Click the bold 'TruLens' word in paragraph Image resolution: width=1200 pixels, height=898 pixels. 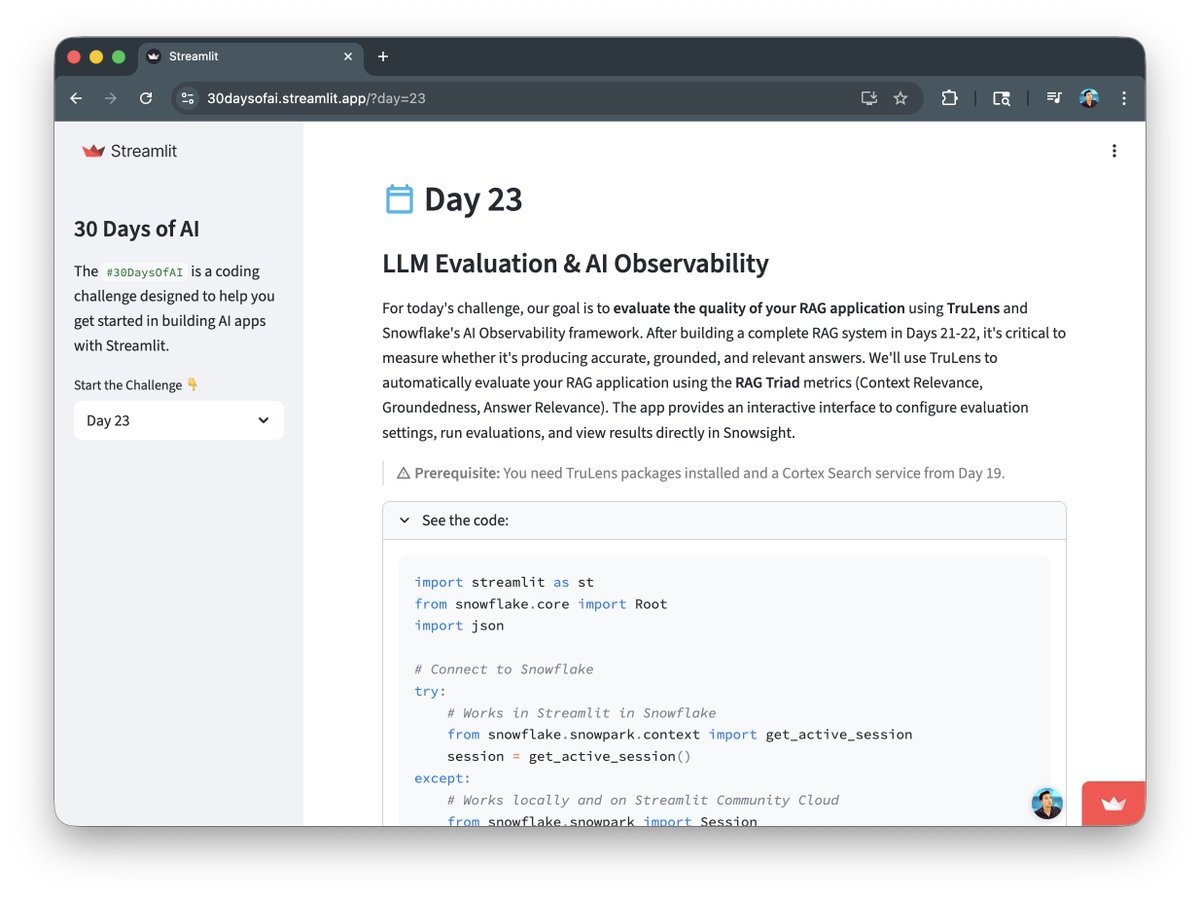pos(973,308)
